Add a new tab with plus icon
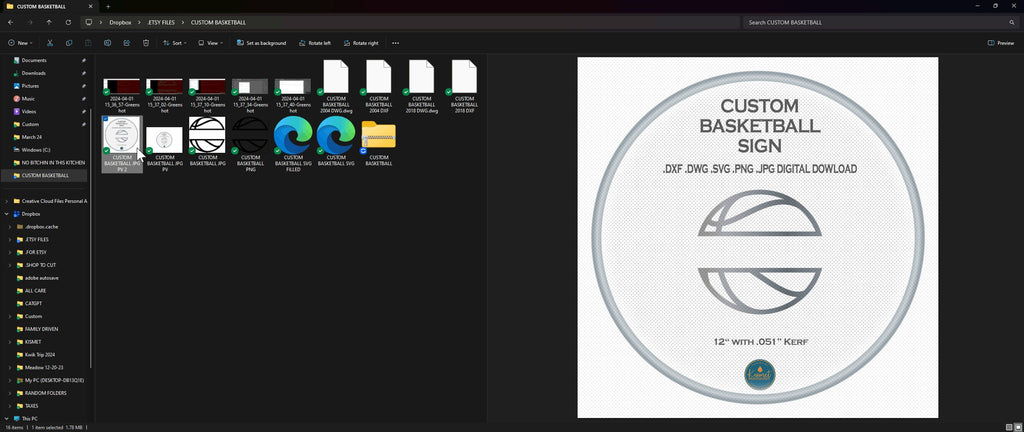 (x=108, y=6)
